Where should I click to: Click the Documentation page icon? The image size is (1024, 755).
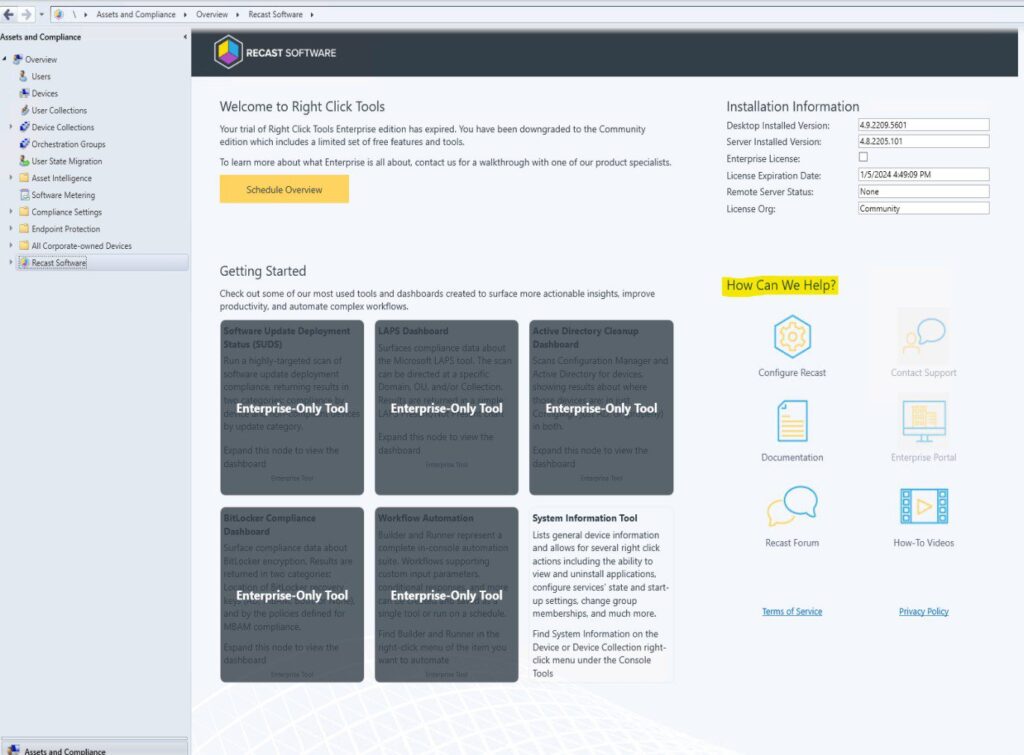[792, 421]
